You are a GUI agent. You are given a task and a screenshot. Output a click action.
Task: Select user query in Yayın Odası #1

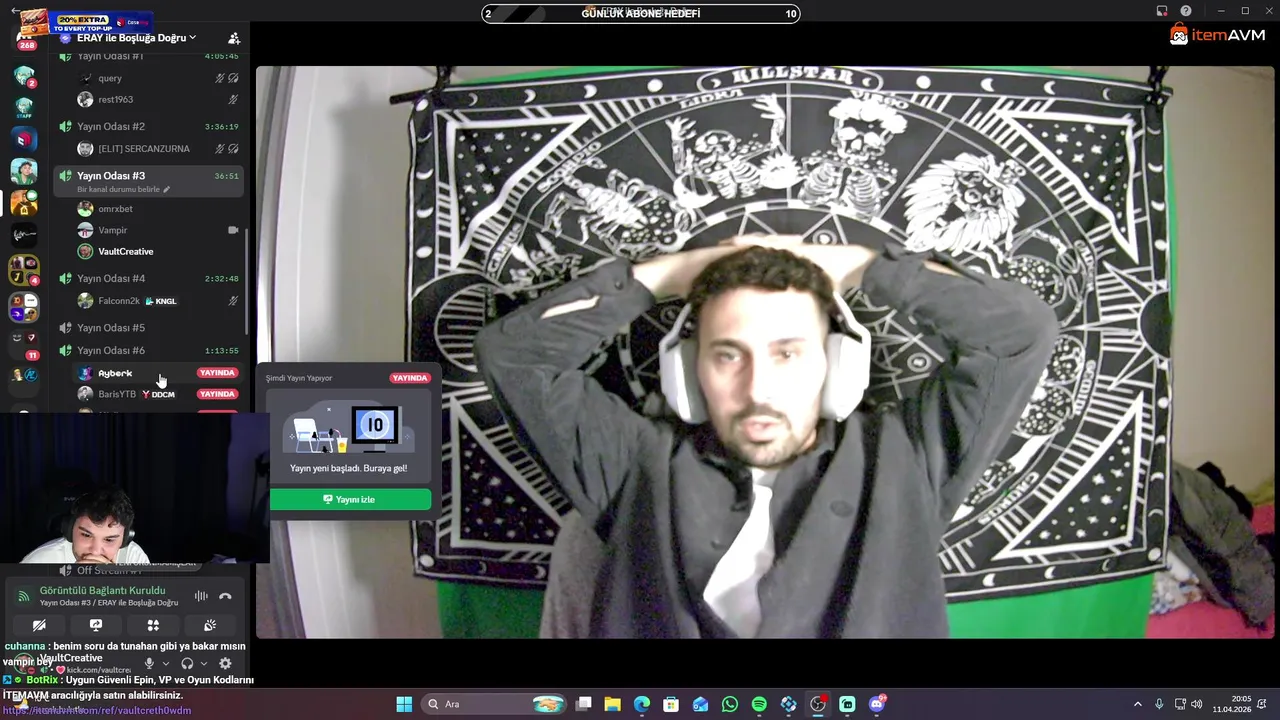coord(157,78)
